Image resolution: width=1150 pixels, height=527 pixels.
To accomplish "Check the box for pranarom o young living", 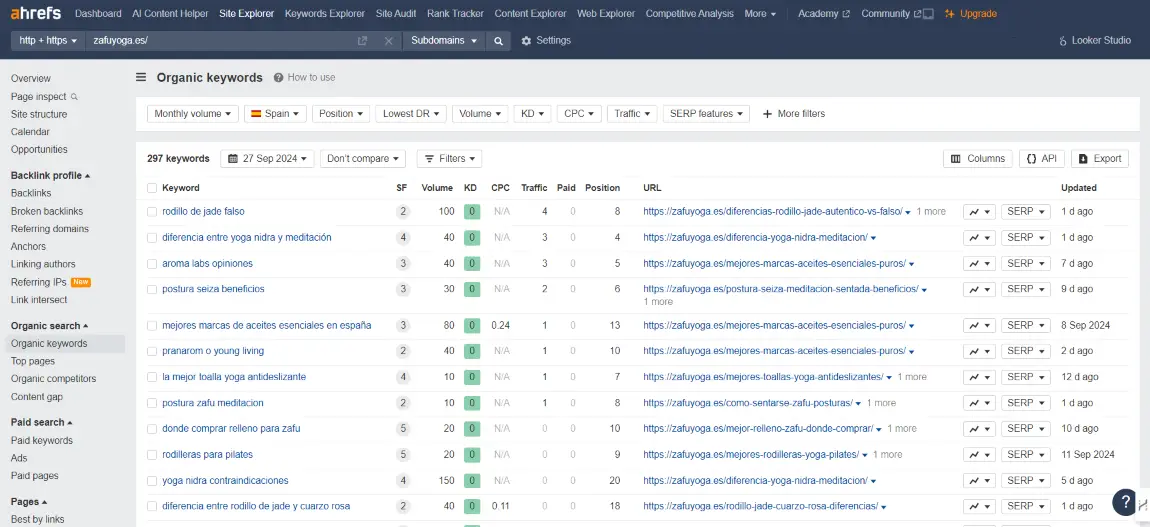I will pos(152,351).
